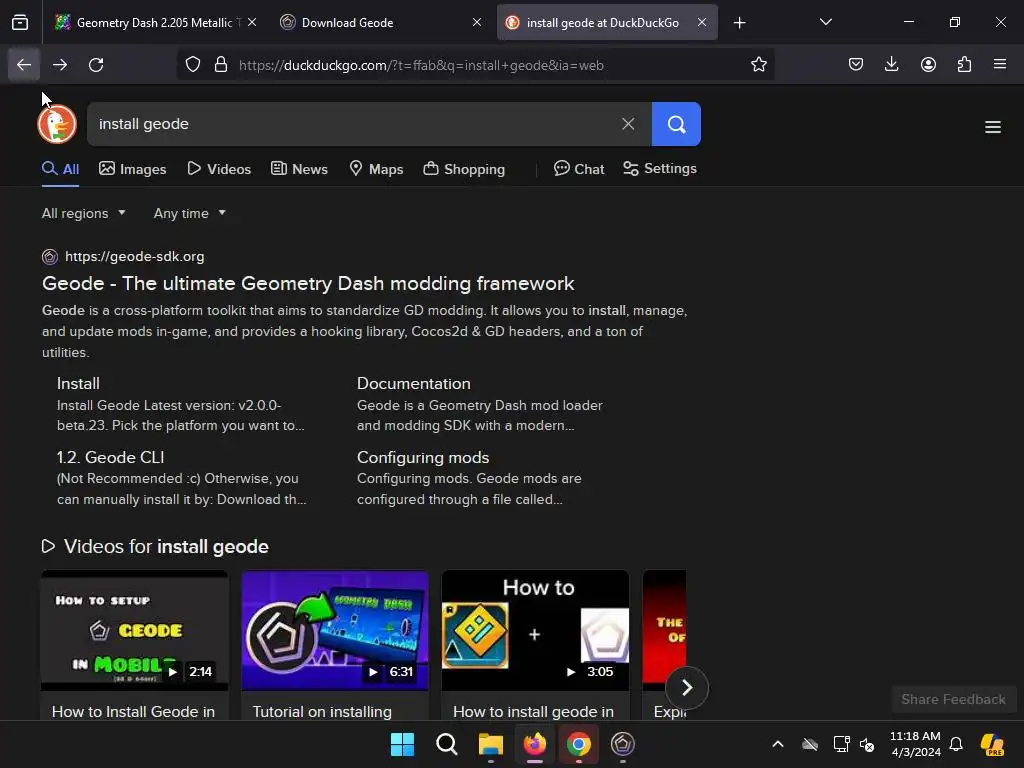The width and height of the screenshot is (1024, 768).
Task: Show next videos with the carousel arrow
Action: click(686, 687)
